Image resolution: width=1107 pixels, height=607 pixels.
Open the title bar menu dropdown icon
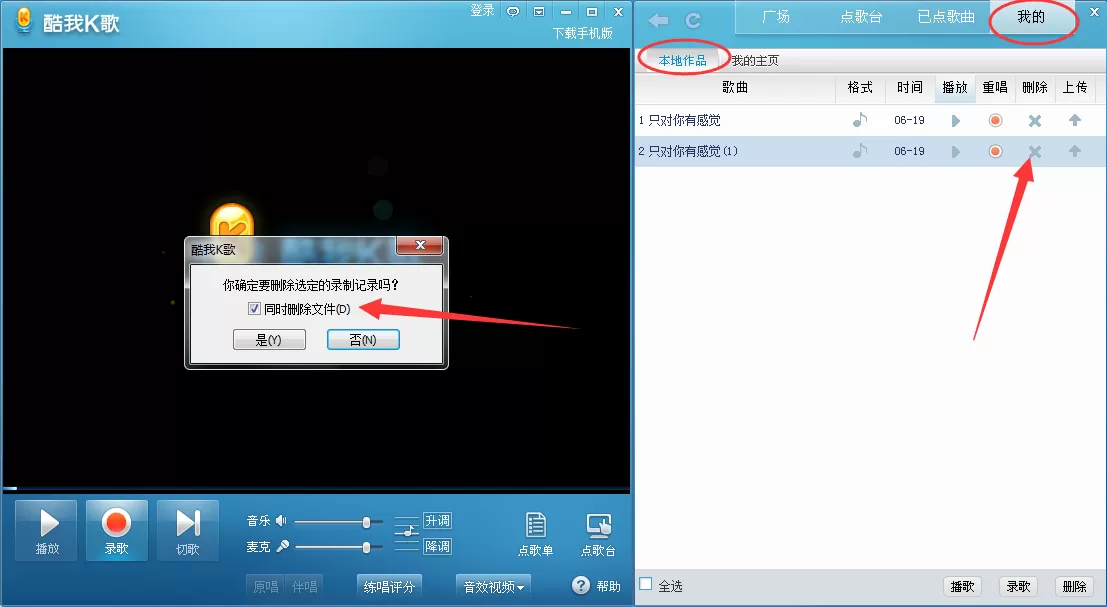click(539, 11)
